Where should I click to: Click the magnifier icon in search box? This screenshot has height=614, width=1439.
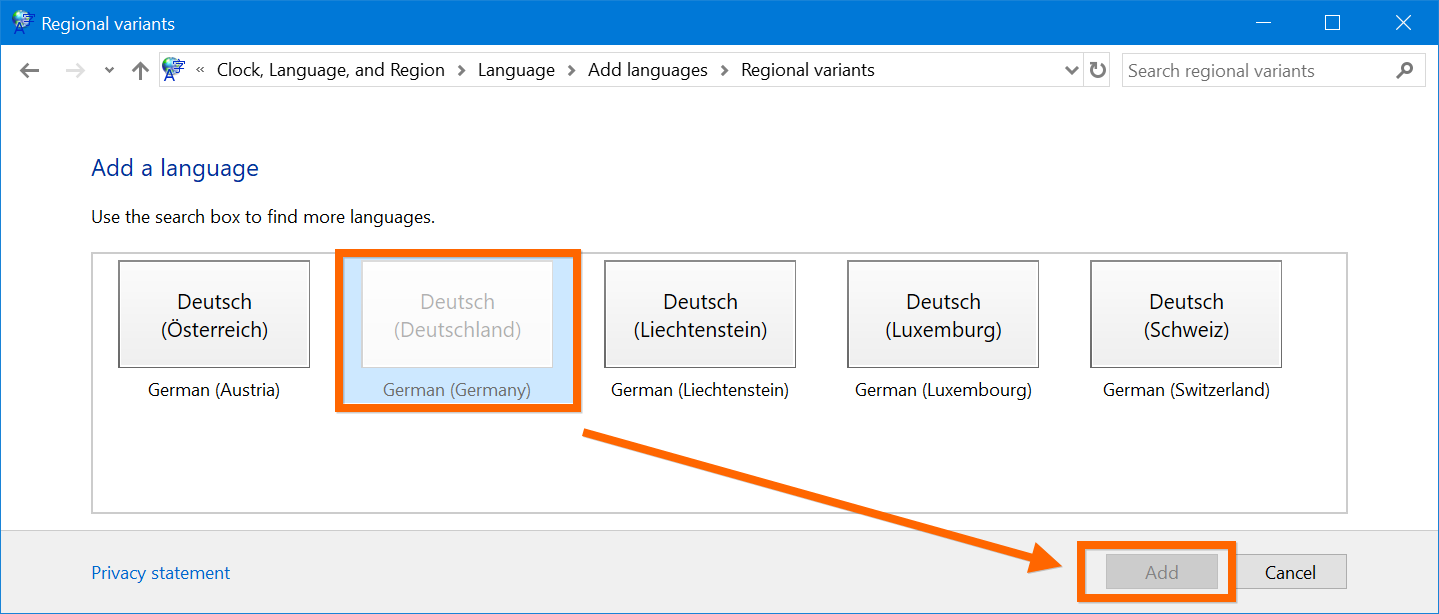1405,71
